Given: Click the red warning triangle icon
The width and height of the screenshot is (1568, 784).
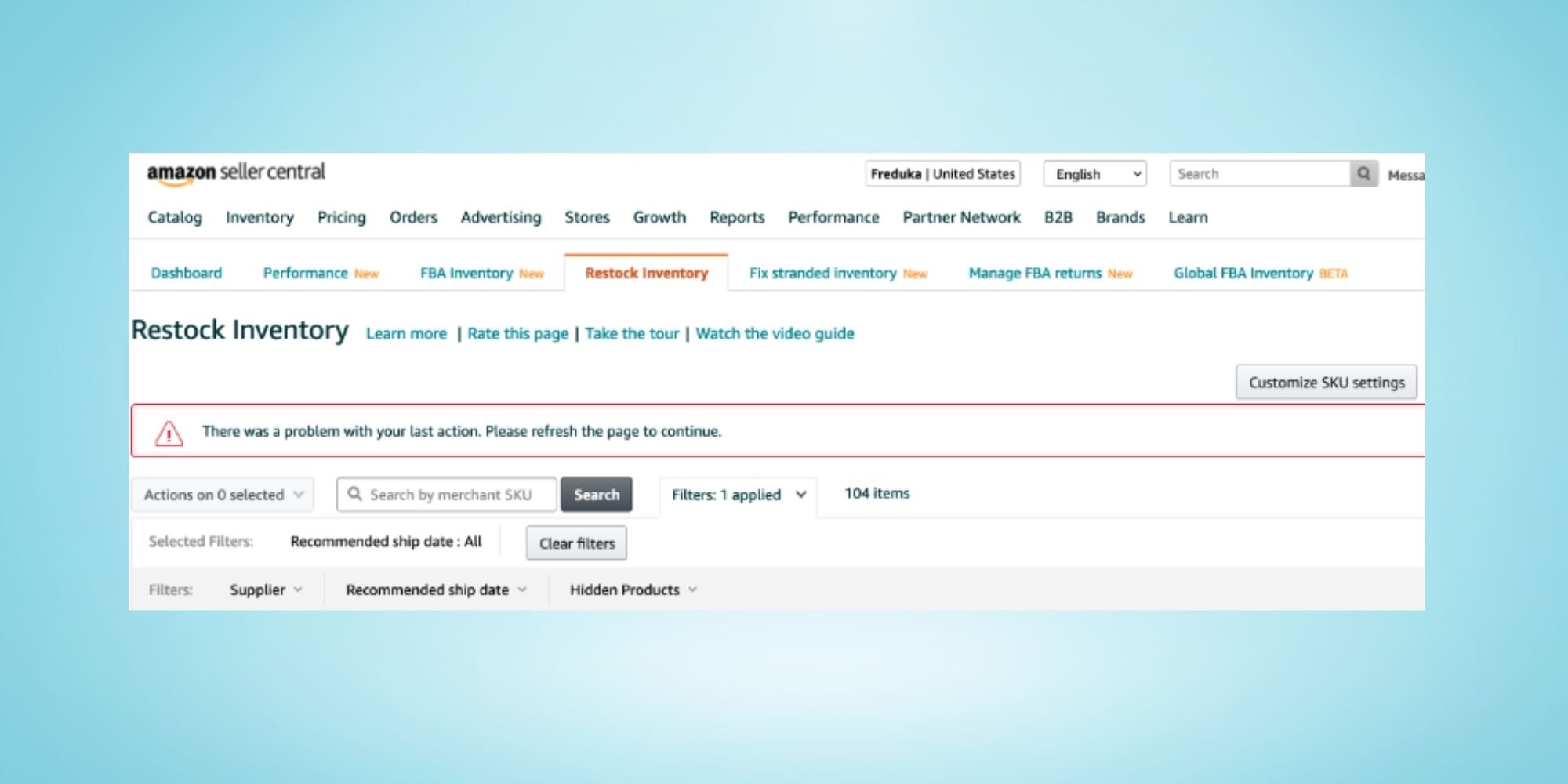Looking at the screenshot, I should [x=169, y=433].
